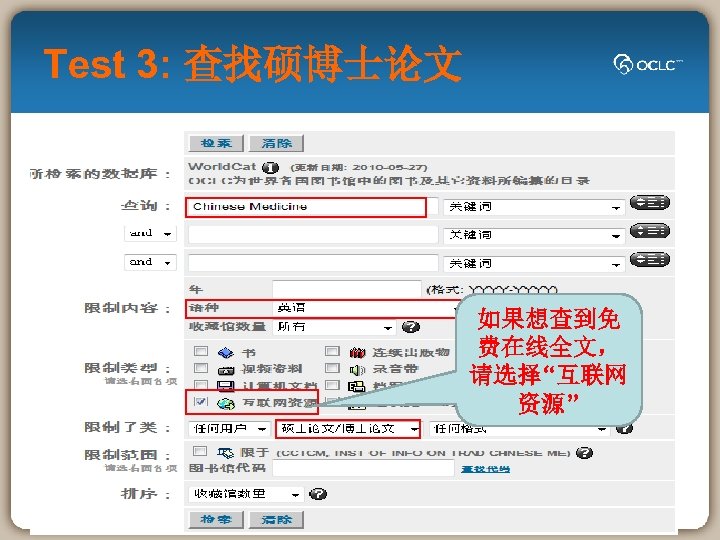Open first 关键词 index dropdown

click(534, 207)
